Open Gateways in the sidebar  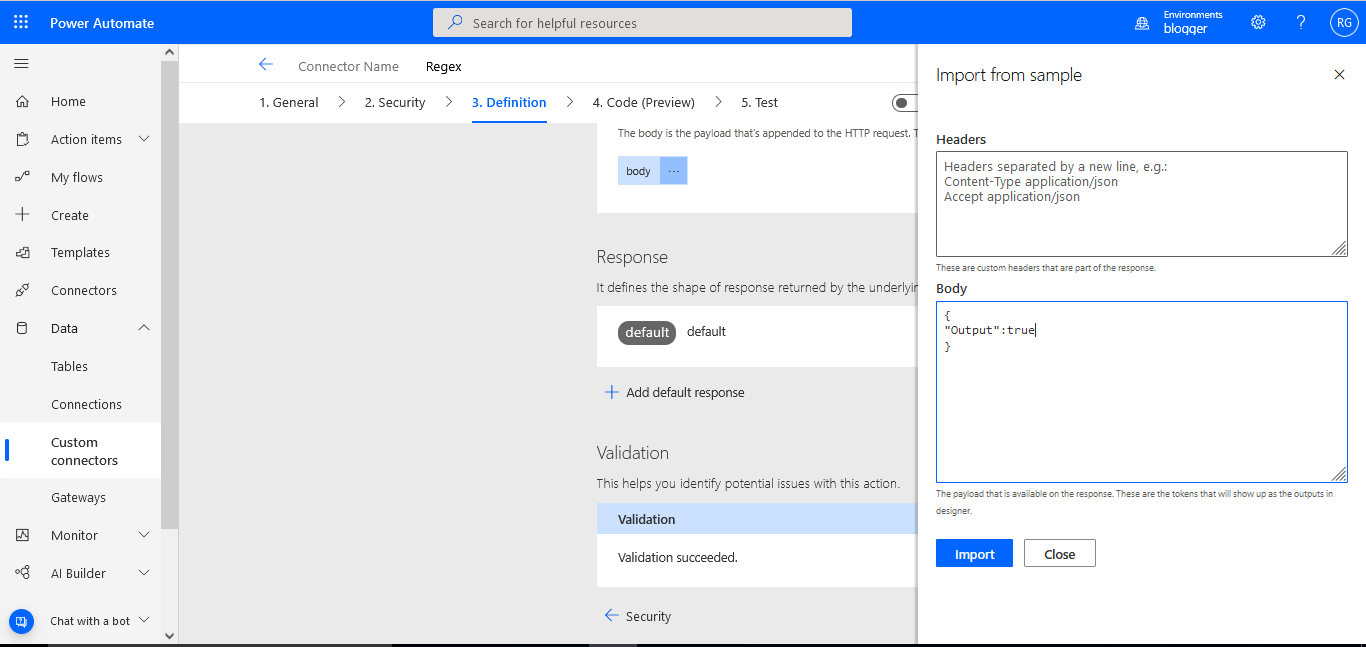click(78, 497)
